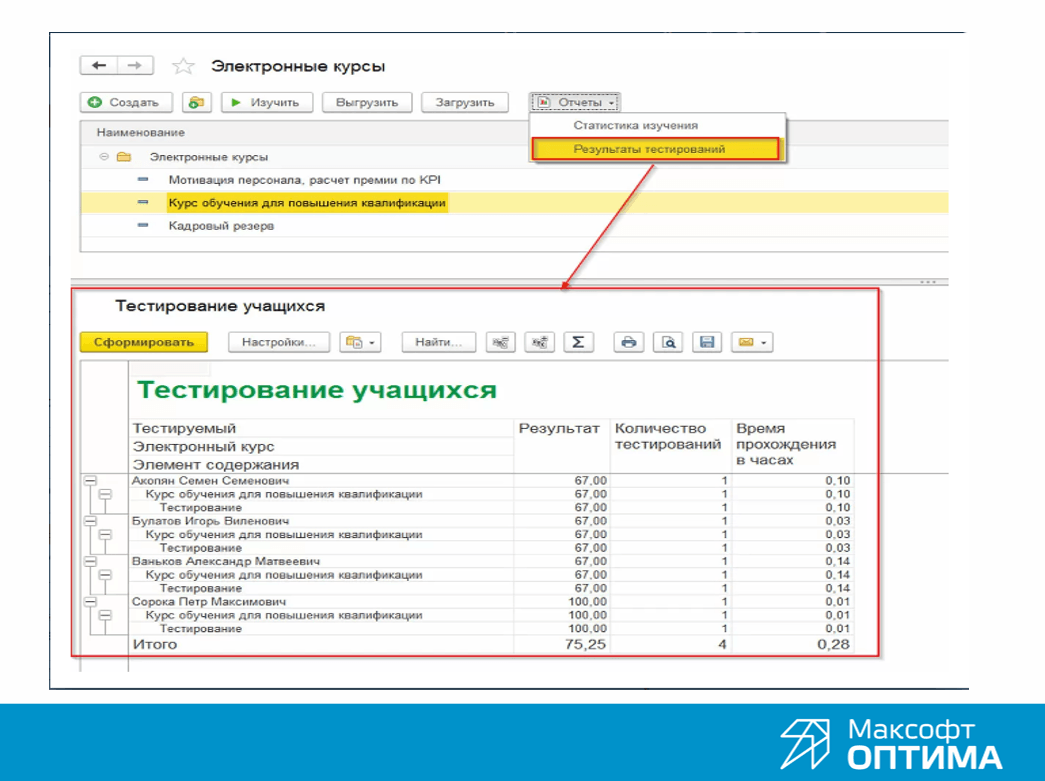This screenshot has height=781, width=1045.
Task: Click the Загрузить button
Action: coord(465,103)
